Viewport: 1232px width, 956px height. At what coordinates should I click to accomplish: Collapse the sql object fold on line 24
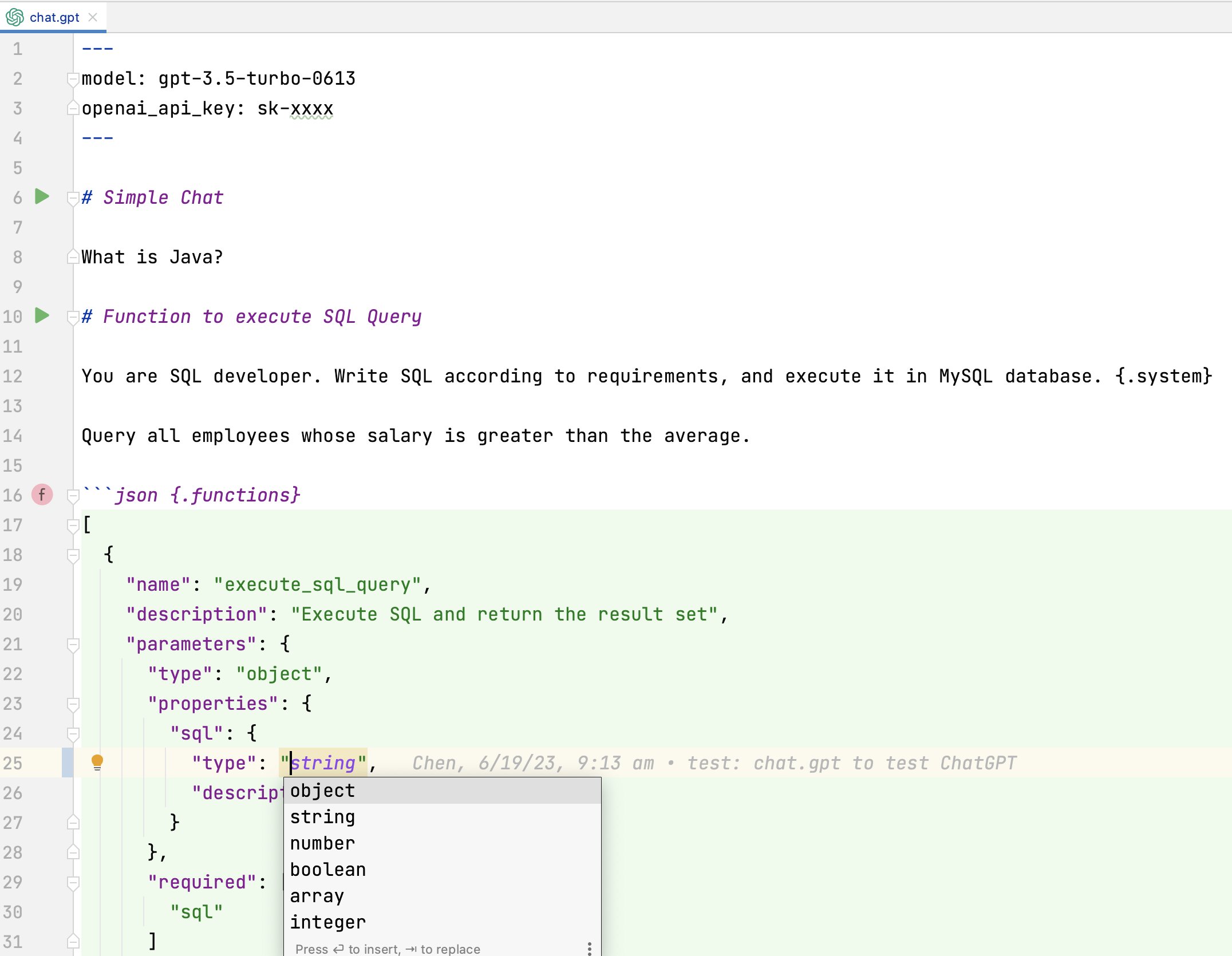coord(72,733)
